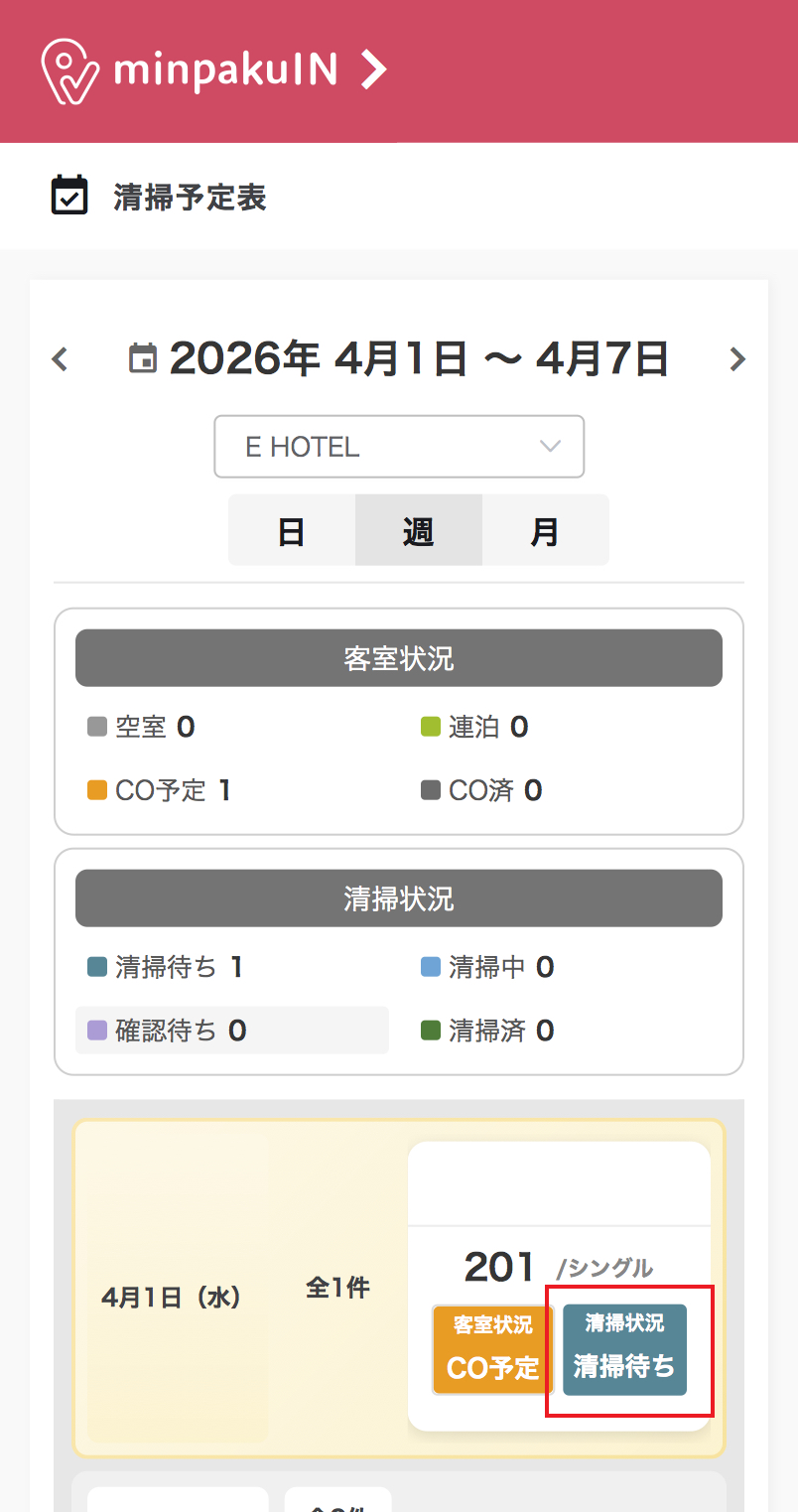Go to the previous week arrow
This screenshot has width=798, height=1512.
tap(60, 358)
